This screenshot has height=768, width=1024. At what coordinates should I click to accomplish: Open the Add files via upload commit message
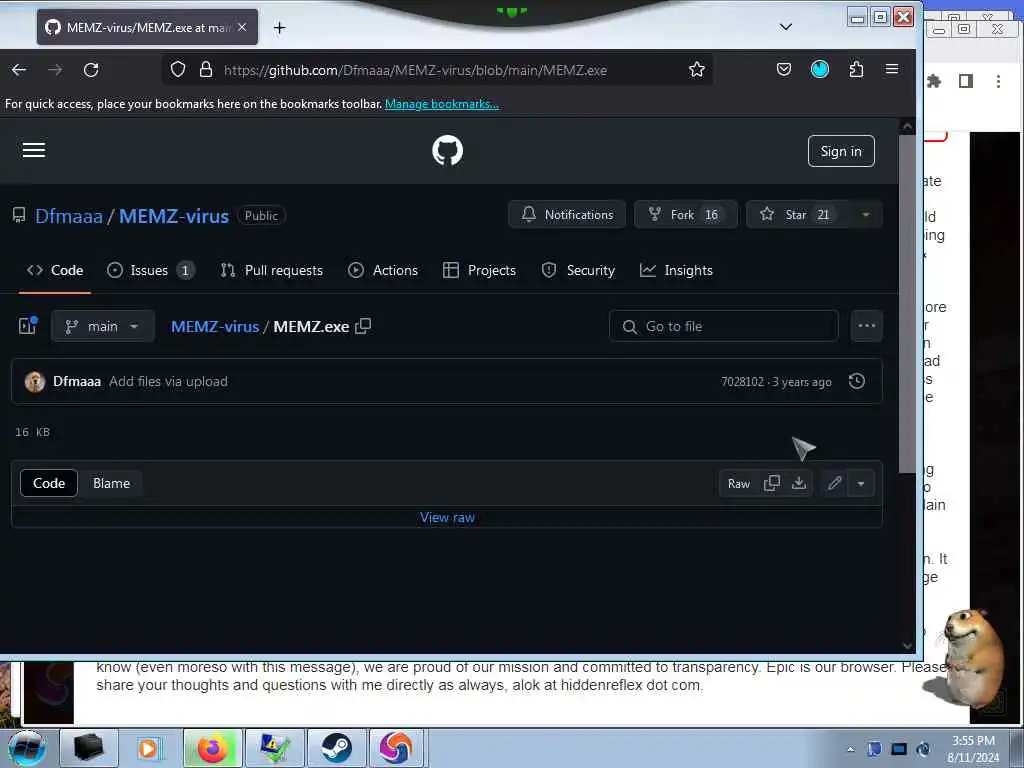point(168,381)
